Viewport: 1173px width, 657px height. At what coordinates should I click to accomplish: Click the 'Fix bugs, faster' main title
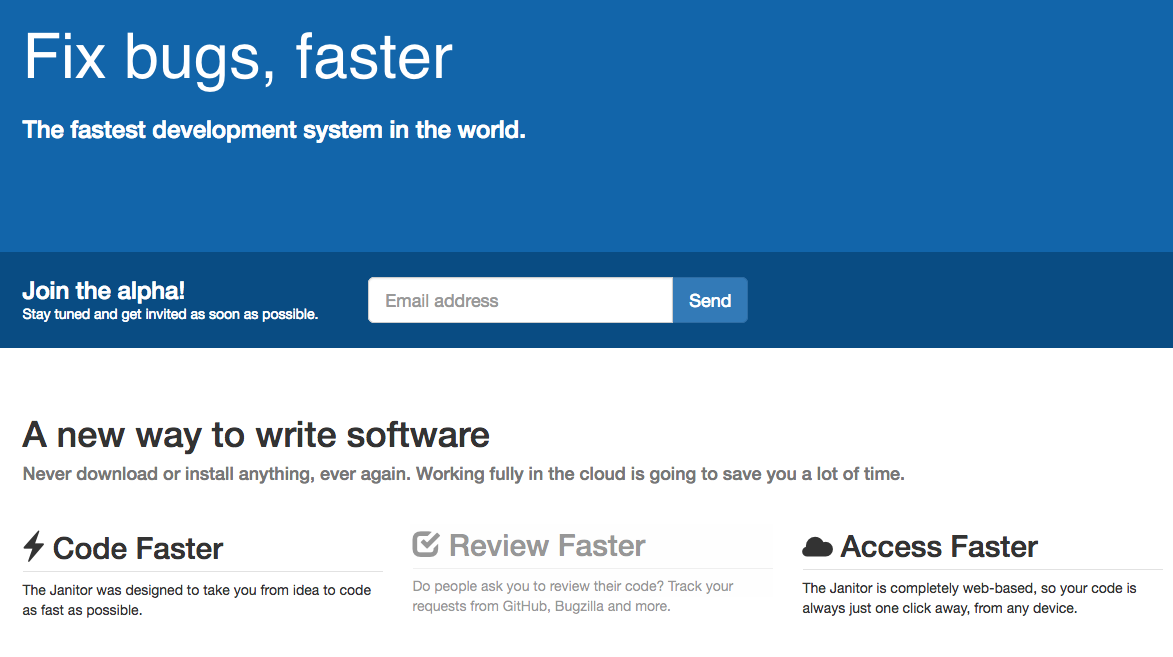(238, 57)
